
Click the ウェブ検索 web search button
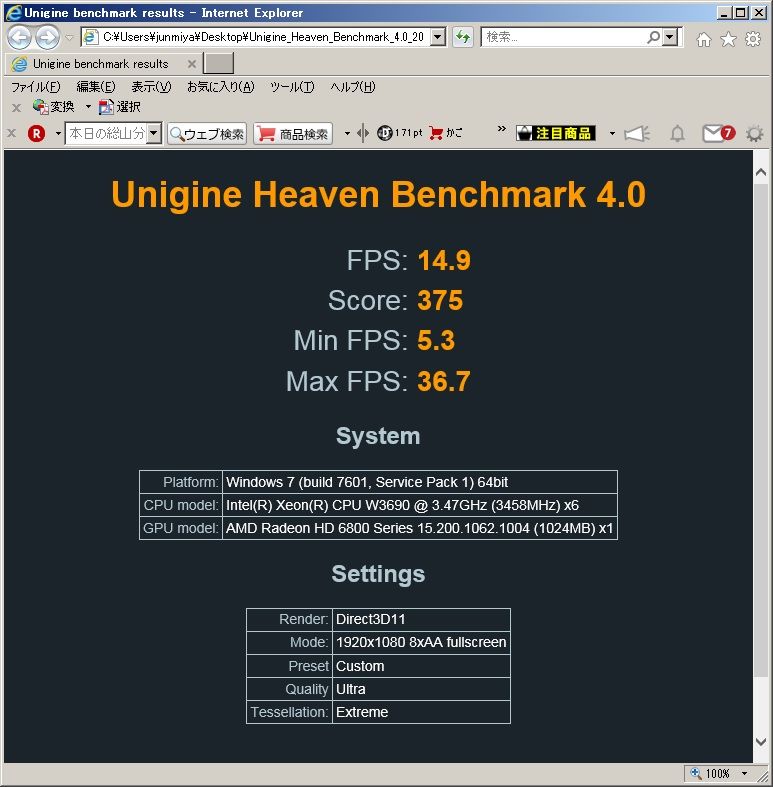coord(207,134)
